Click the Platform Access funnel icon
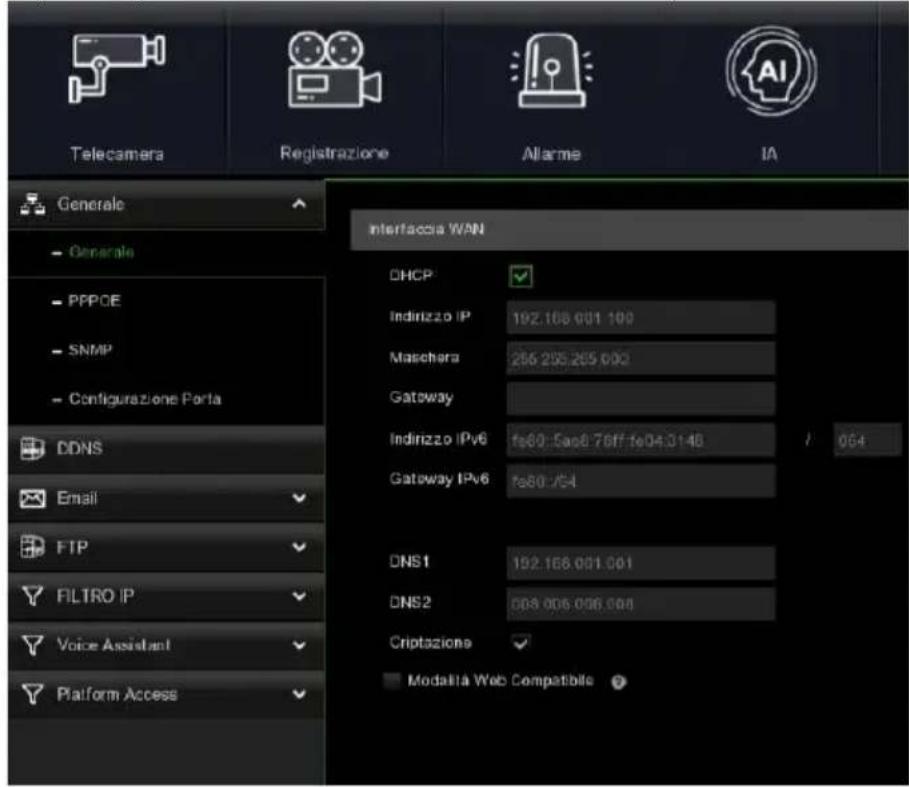Image resolution: width=909 pixels, height=787 pixels. coord(32,694)
